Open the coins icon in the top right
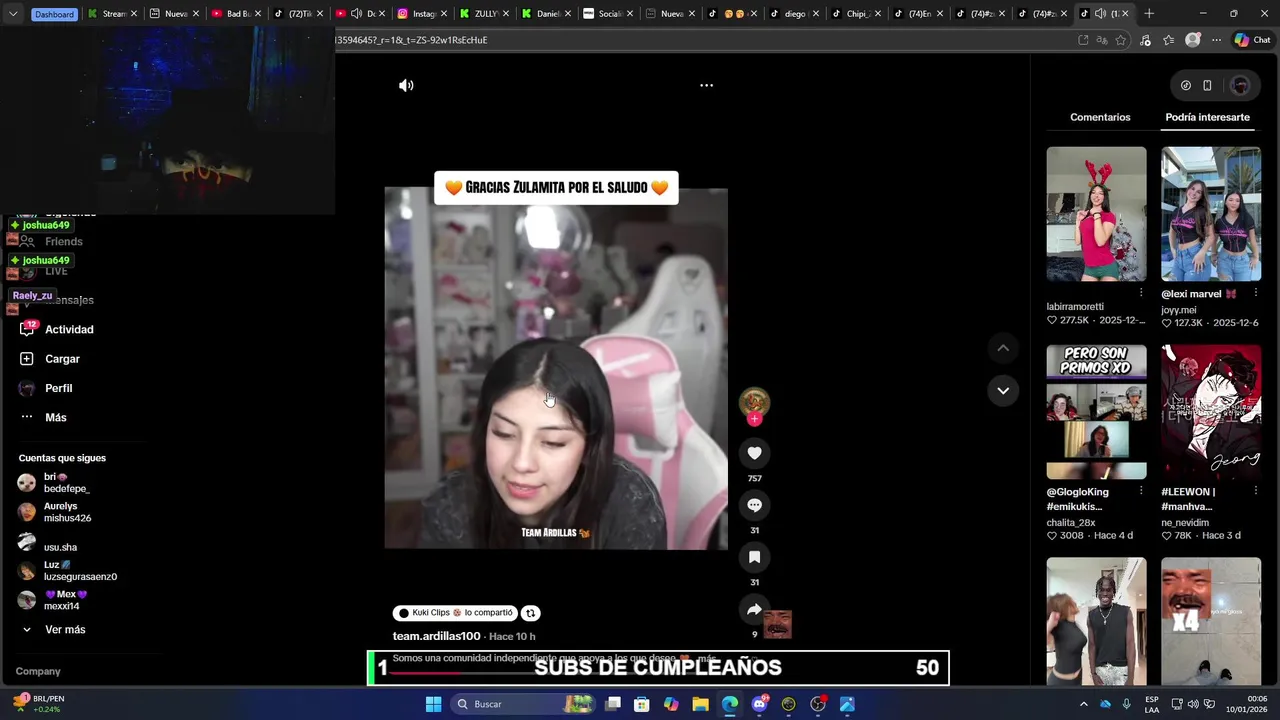This screenshot has height=720, width=1280. point(1186,86)
